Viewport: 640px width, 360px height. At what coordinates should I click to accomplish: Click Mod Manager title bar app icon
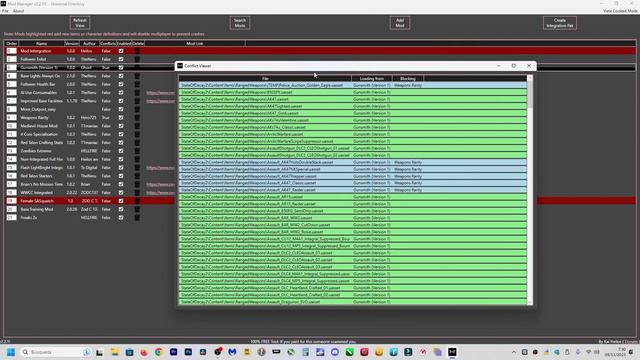(x=3, y=4)
